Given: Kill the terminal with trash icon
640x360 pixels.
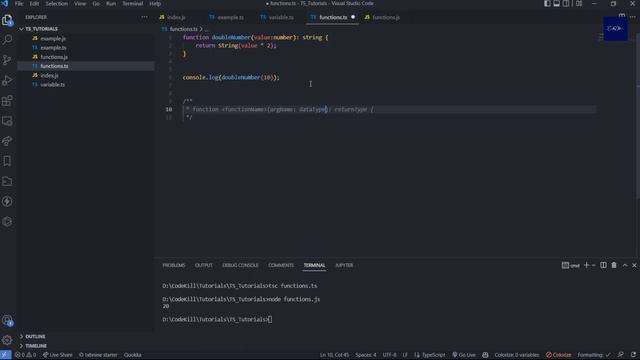Looking at the screenshot, I should point(614,265).
